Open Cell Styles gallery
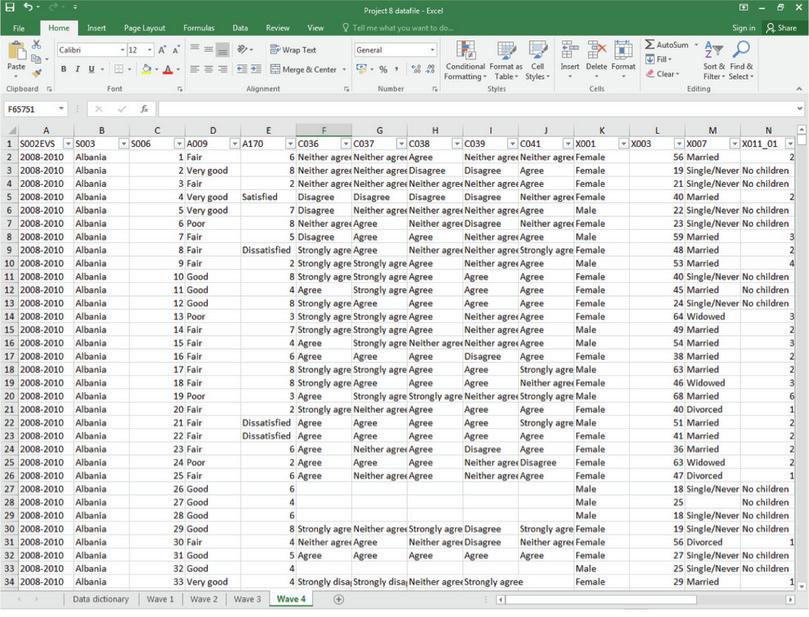The height and width of the screenshot is (617, 809). 538,60
